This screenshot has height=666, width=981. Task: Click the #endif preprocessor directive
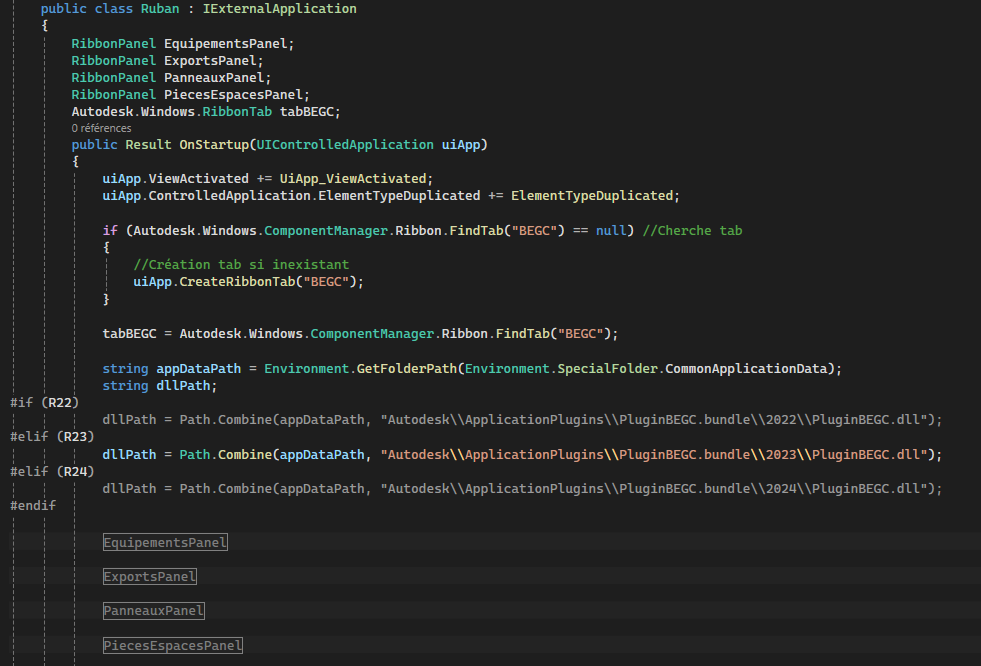coord(33,505)
